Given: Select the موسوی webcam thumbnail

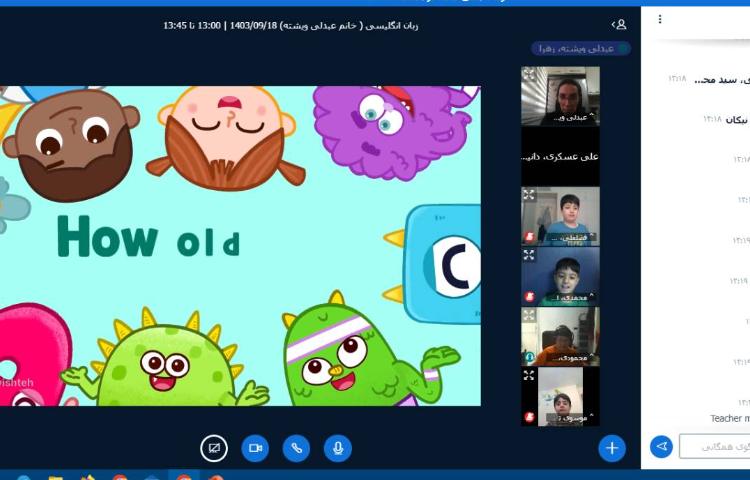Looking at the screenshot, I should tap(560, 397).
